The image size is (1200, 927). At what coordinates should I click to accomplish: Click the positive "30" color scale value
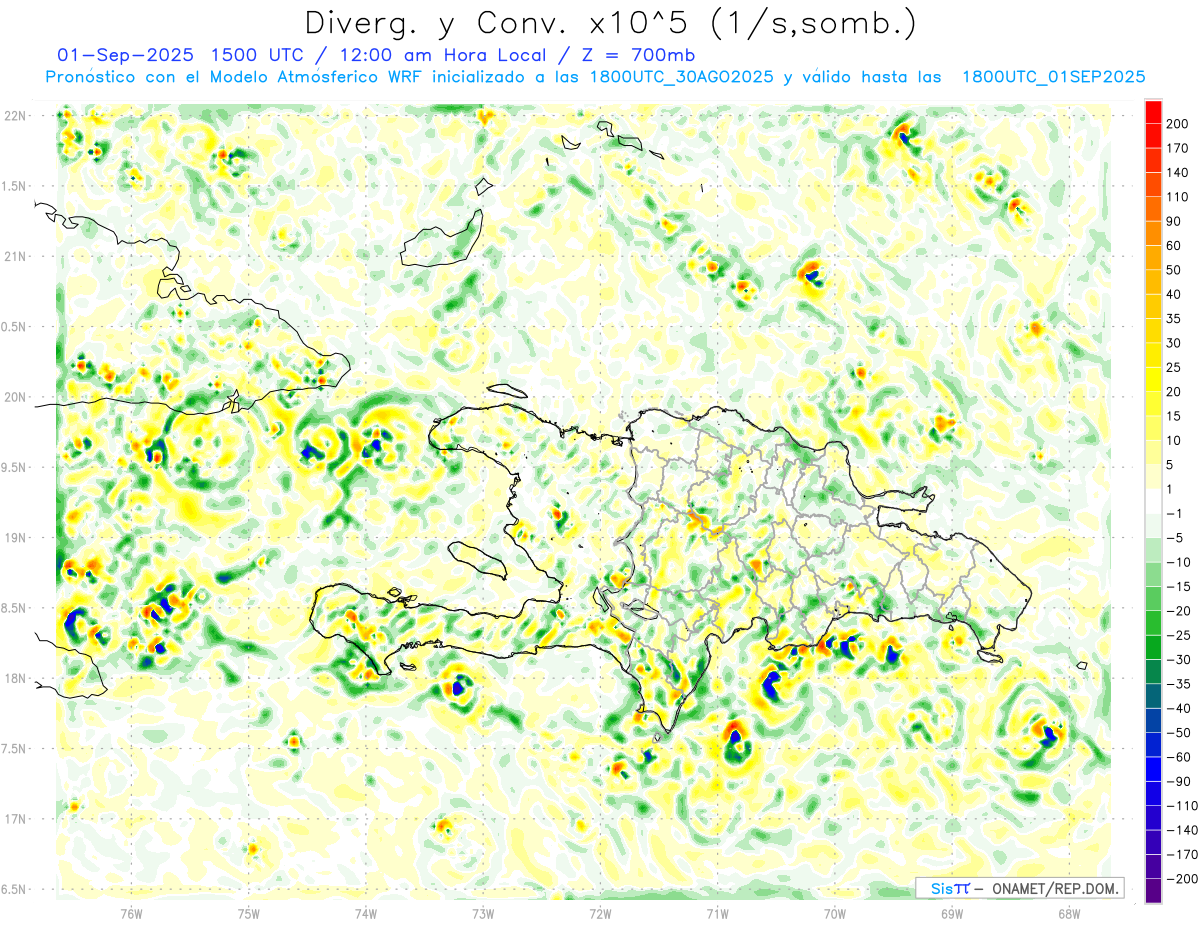click(x=1175, y=343)
